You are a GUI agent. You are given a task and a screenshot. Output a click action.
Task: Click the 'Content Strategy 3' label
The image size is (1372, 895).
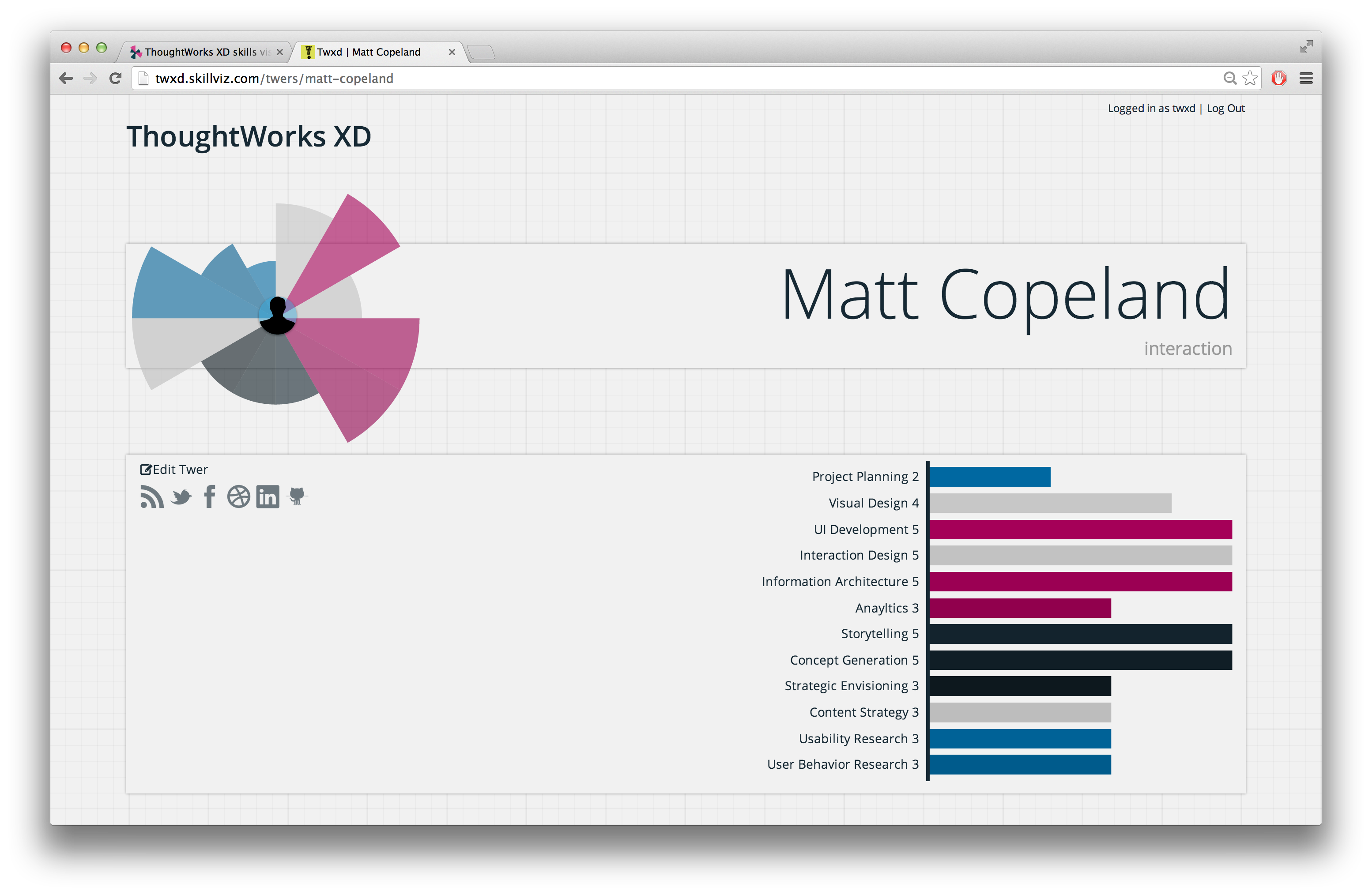[864, 712]
